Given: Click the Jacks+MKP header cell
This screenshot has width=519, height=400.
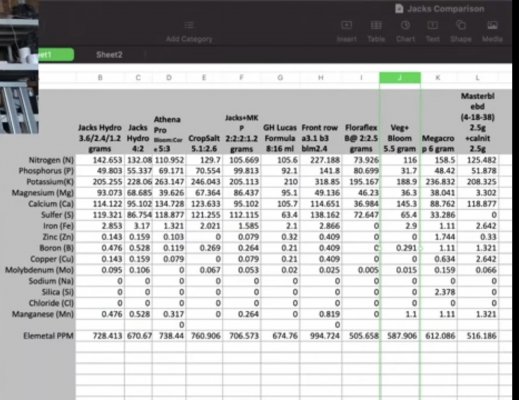Looking at the screenshot, I should [242, 133].
